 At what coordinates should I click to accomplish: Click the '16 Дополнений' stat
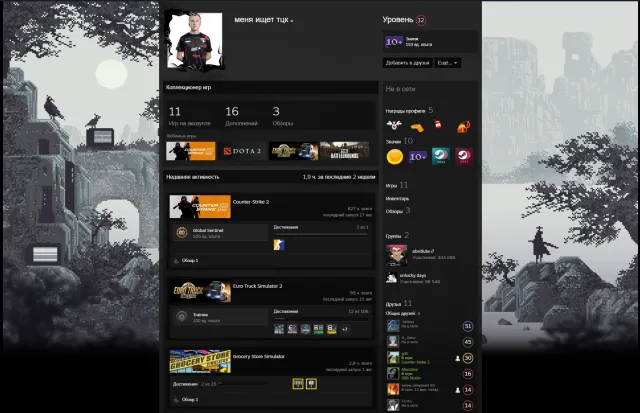[x=241, y=116]
